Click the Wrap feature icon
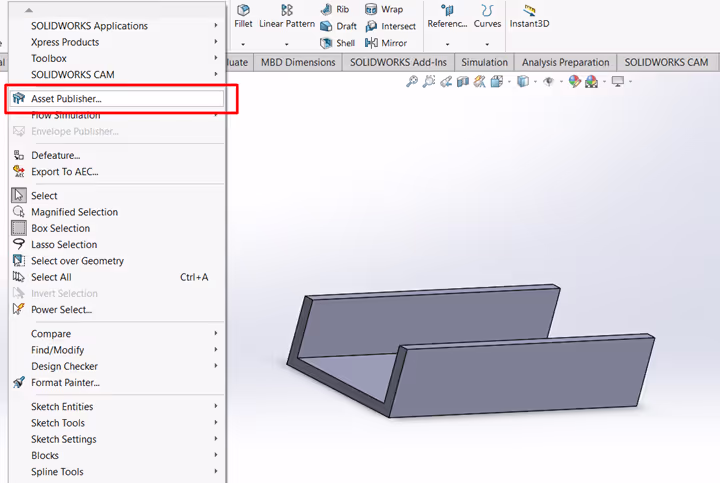Image resolution: width=720 pixels, height=483 pixels. tap(371, 9)
